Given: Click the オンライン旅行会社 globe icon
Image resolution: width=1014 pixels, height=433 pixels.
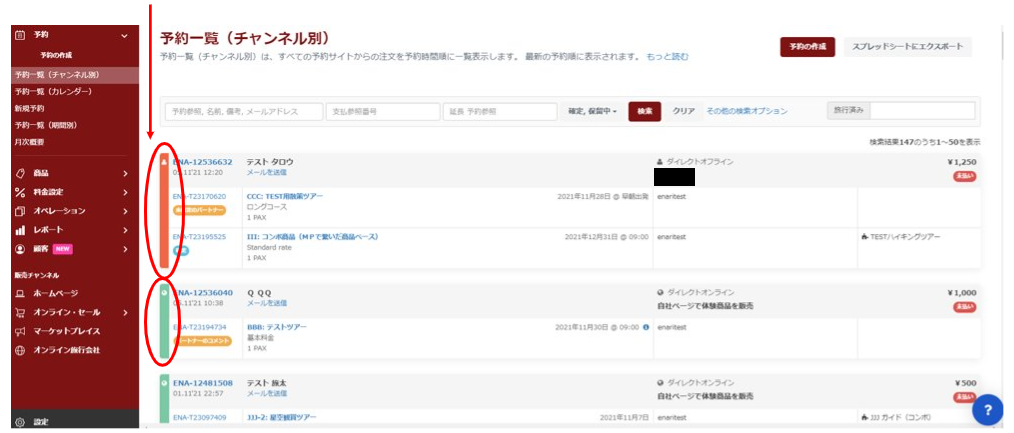Looking at the screenshot, I should click(x=20, y=350).
